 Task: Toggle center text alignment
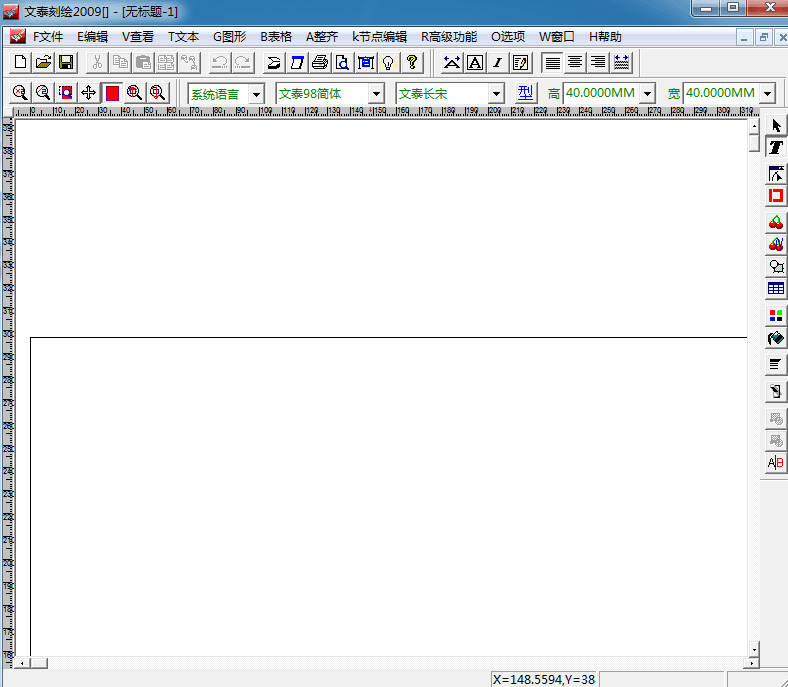point(575,62)
